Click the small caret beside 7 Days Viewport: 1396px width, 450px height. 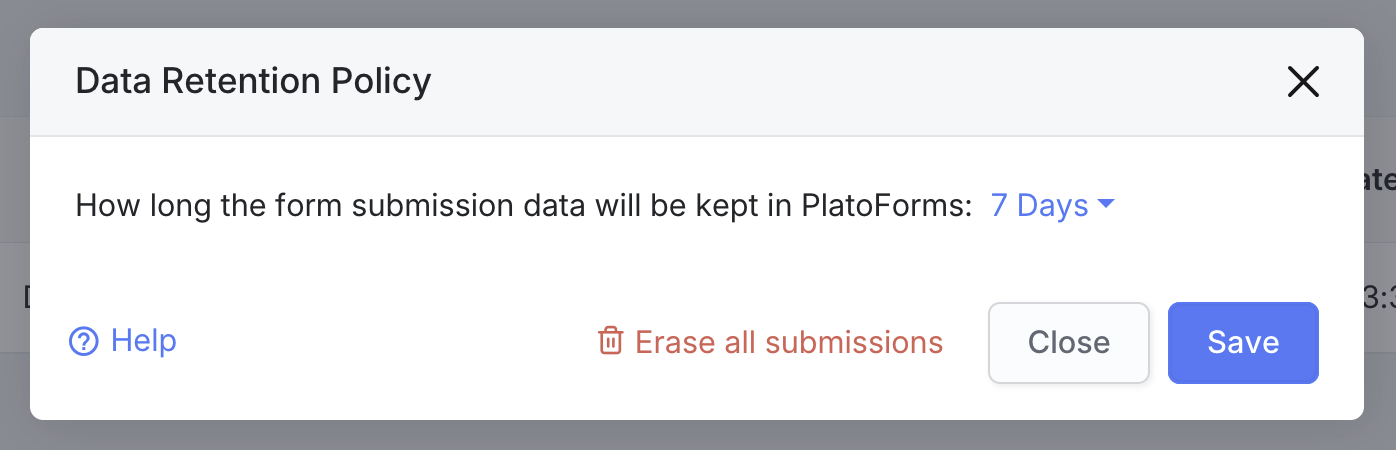1105,204
